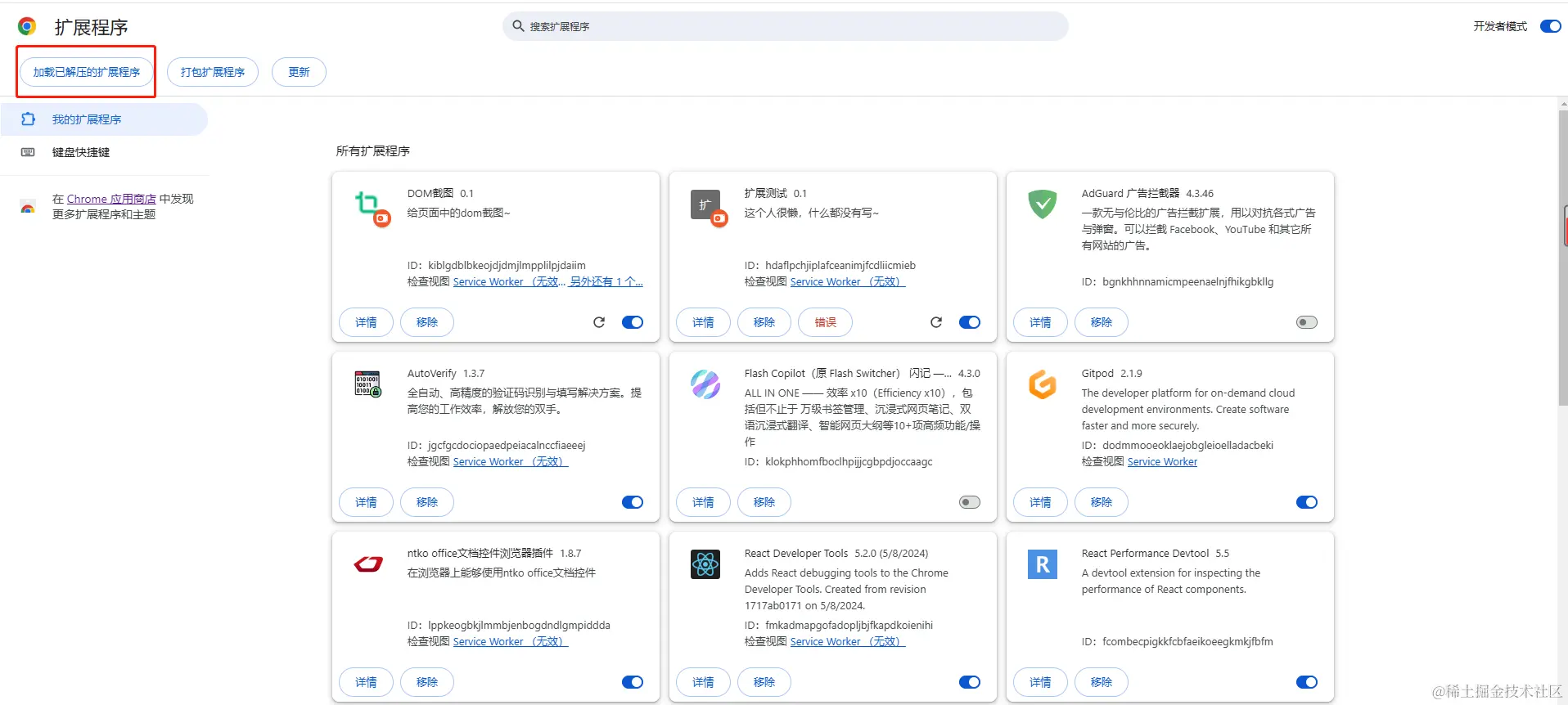The width and height of the screenshot is (1568, 705).
Task: Disable the 扩展测试 extension toggle
Action: 970,322
